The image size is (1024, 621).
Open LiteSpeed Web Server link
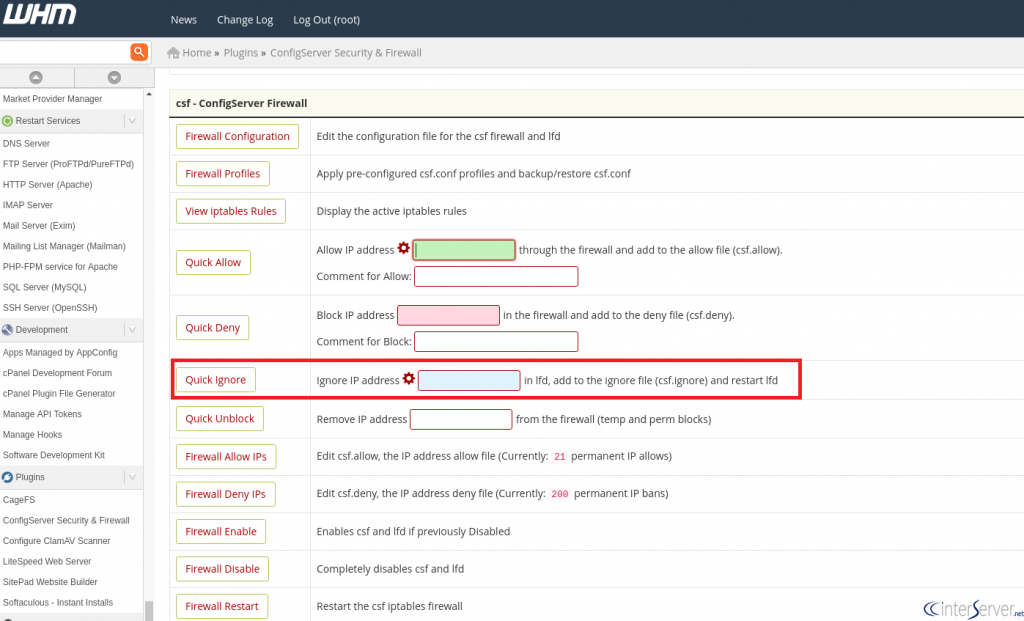pos(47,562)
